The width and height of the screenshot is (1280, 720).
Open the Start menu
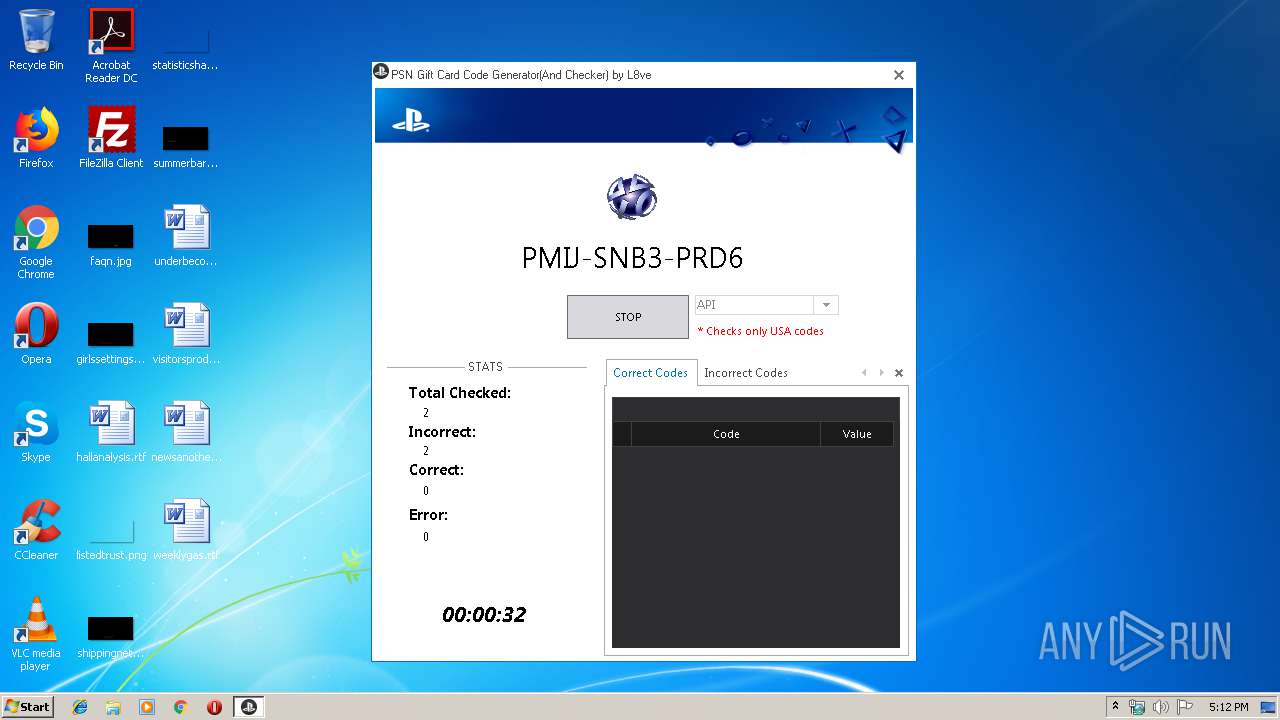point(28,707)
